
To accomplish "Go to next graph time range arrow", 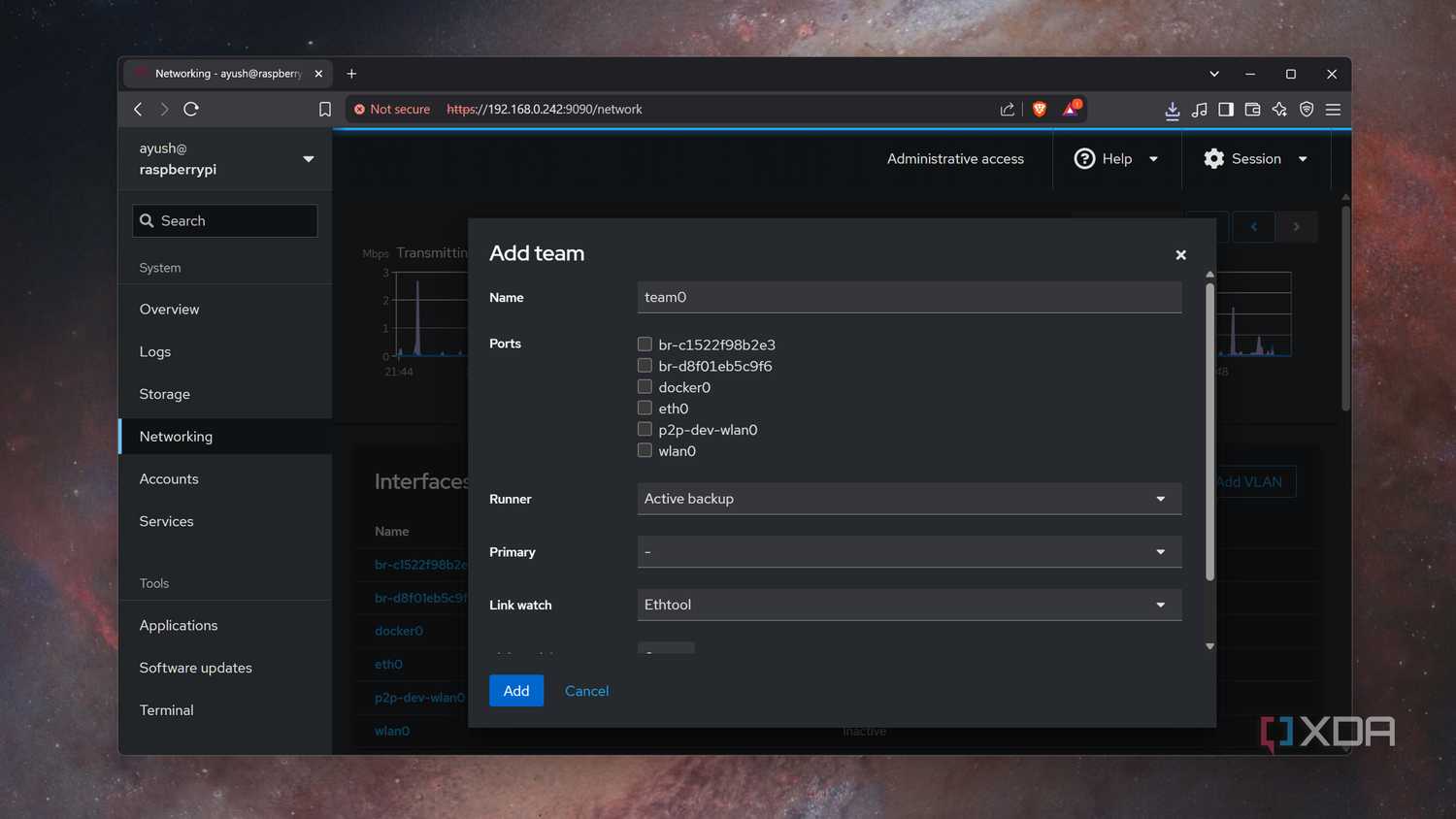I will 1296,227.
